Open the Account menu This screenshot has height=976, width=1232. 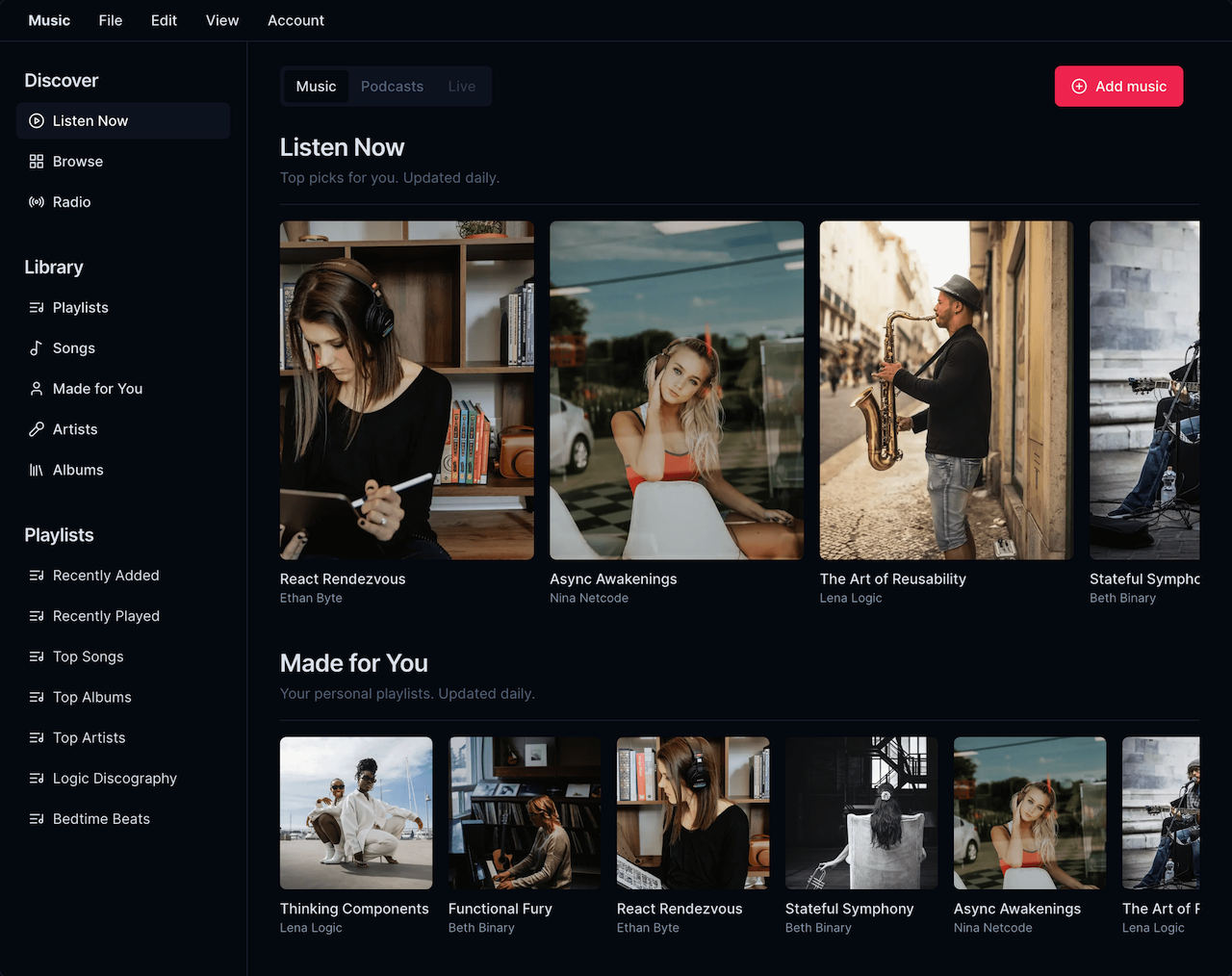pyautogui.click(x=295, y=20)
